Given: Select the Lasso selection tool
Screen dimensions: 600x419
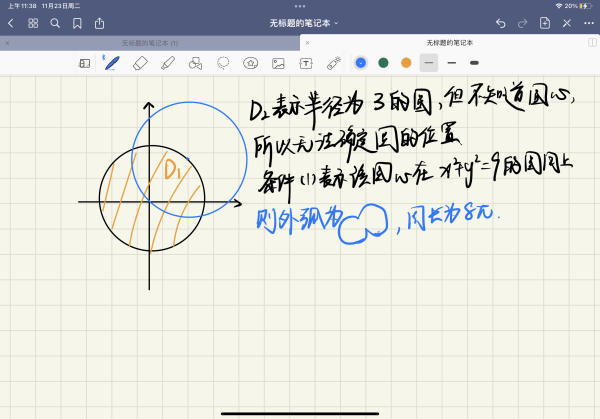Looking at the screenshot, I should pyautogui.click(x=223, y=63).
